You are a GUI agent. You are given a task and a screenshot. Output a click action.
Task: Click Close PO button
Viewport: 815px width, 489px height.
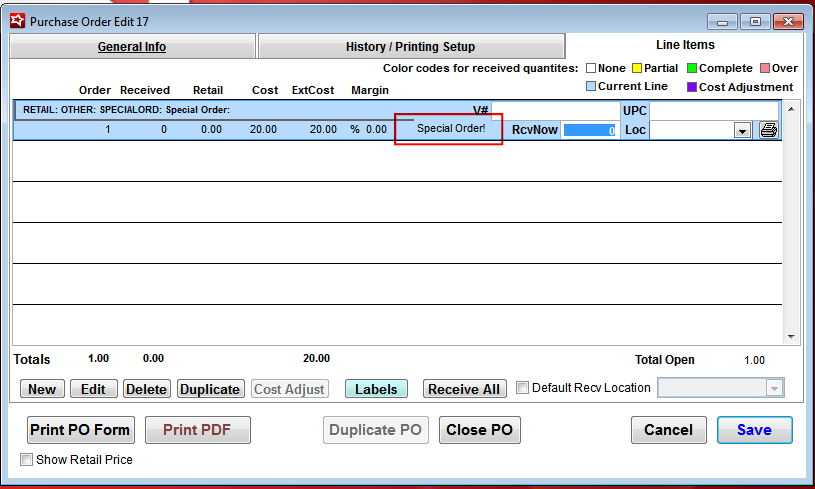(x=479, y=430)
